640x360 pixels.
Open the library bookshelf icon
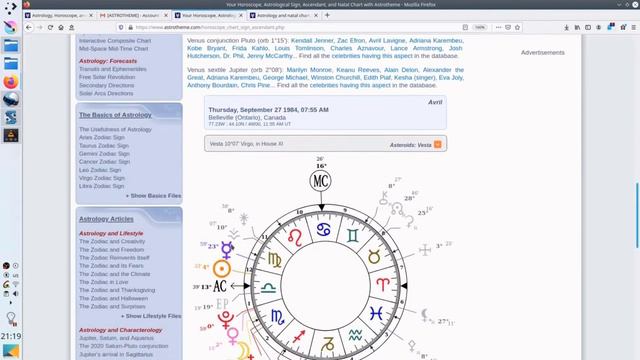(577, 27)
